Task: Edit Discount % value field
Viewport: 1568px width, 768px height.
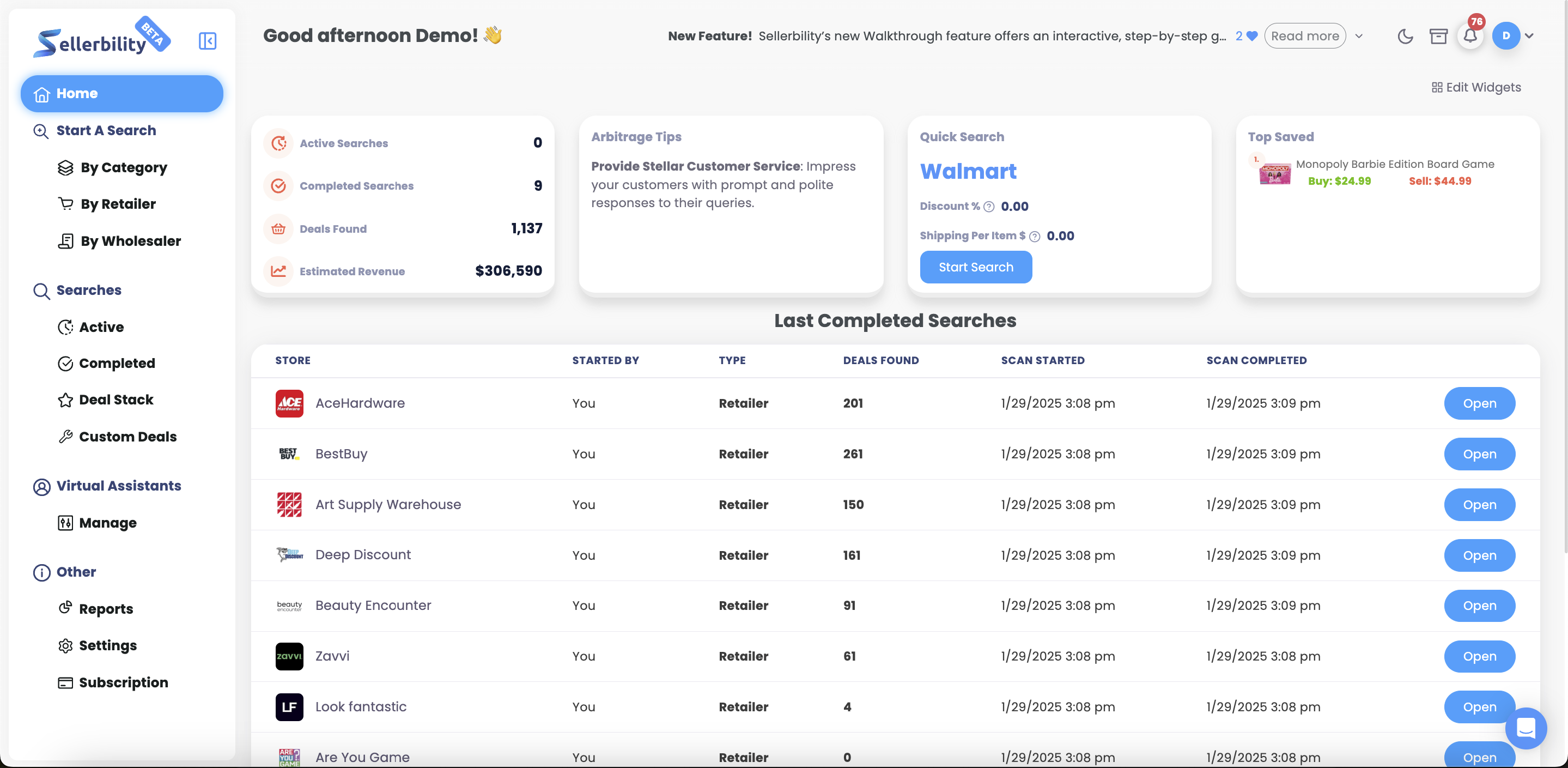Action: point(1014,207)
